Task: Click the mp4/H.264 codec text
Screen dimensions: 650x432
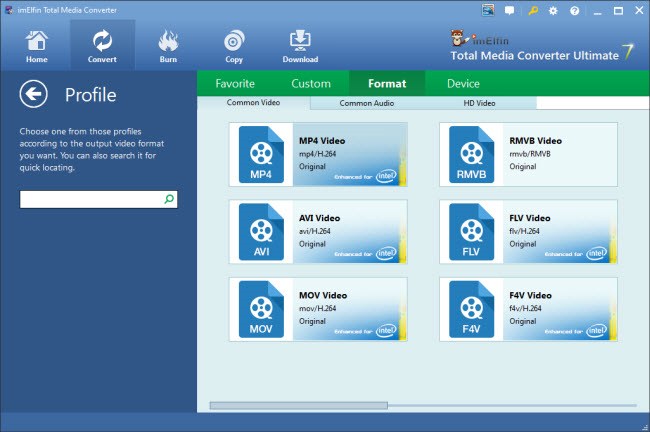Action: 318,154
